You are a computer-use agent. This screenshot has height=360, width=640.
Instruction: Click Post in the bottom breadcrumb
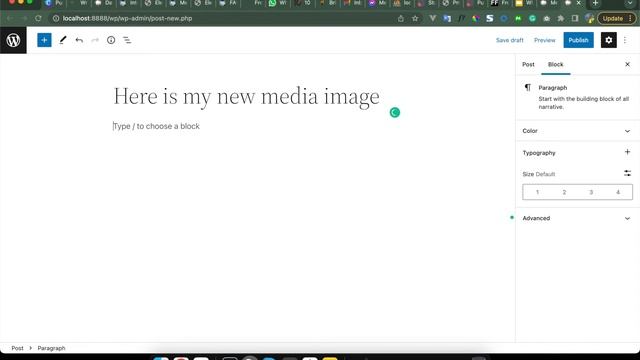tap(17, 348)
